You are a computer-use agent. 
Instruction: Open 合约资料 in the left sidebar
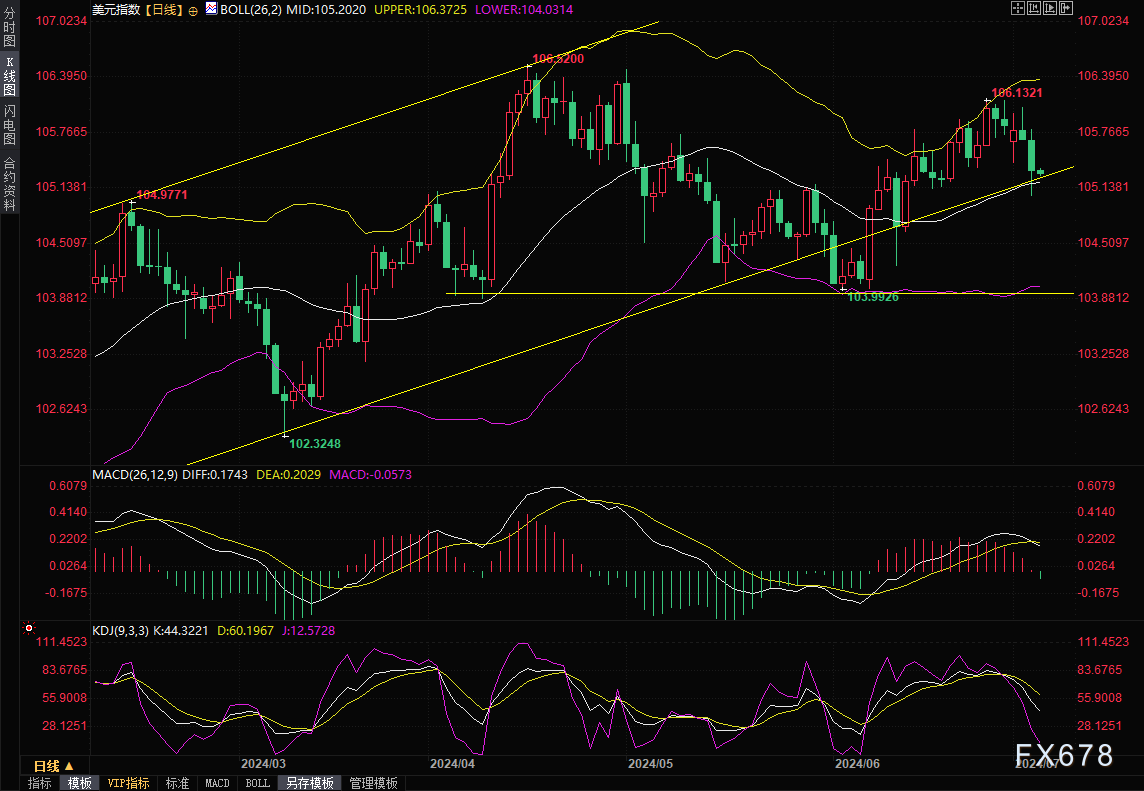[9, 183]
